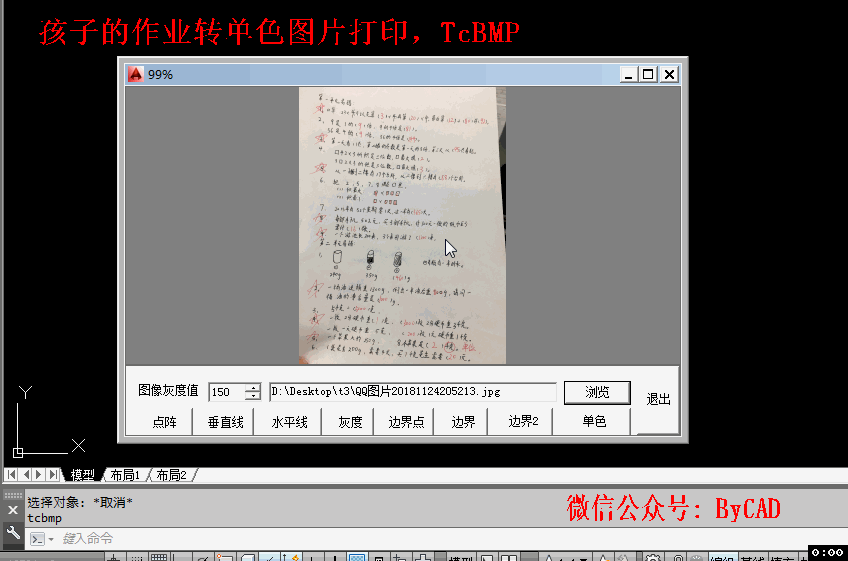
Task: Click the 退出 (exit) button
Action: [658, 399]
